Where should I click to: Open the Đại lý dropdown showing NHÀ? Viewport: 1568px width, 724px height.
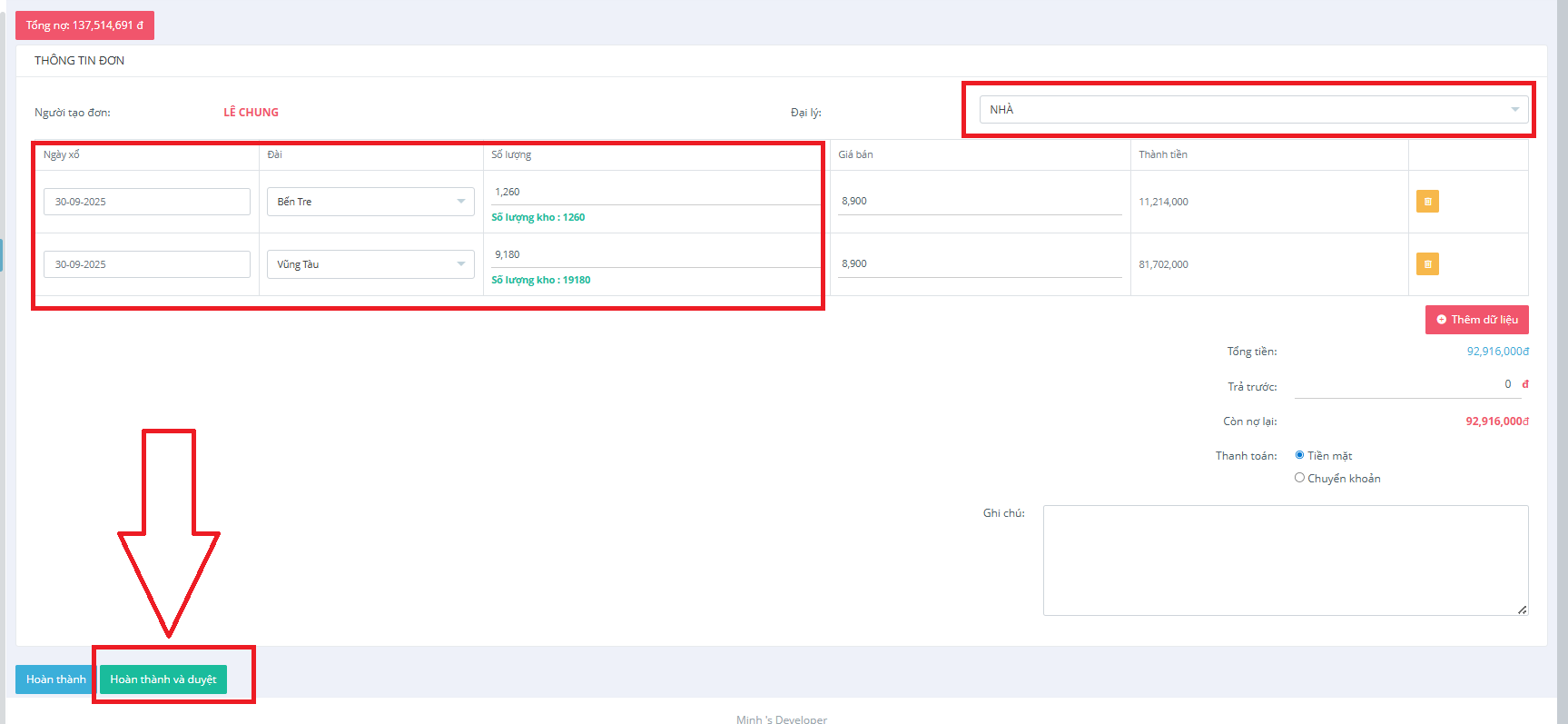point(1253,110)
